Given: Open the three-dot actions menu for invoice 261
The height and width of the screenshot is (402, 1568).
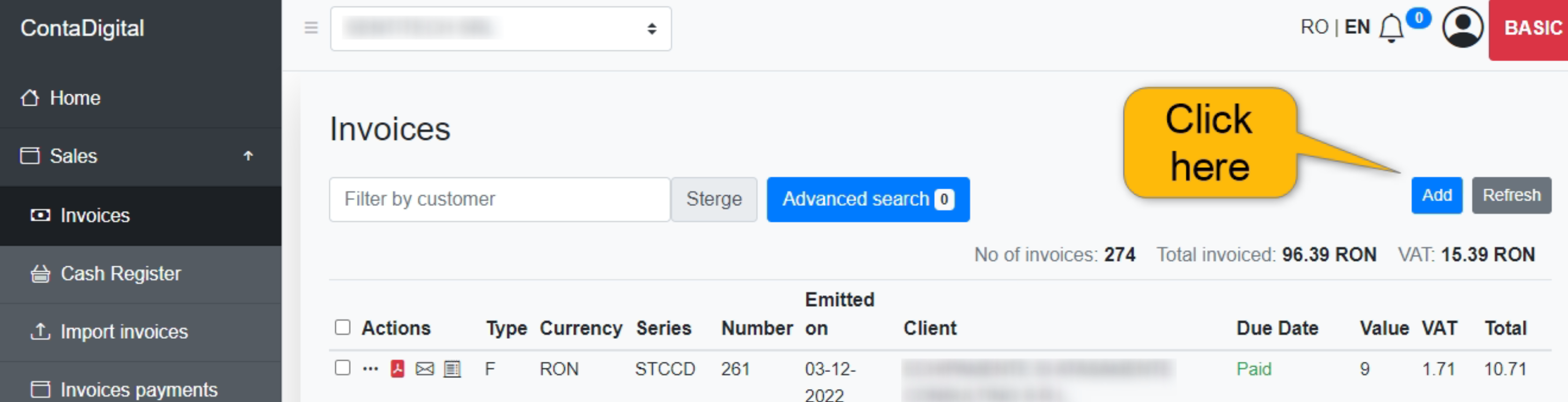Looking at the screenshot, I should point(370,369).
